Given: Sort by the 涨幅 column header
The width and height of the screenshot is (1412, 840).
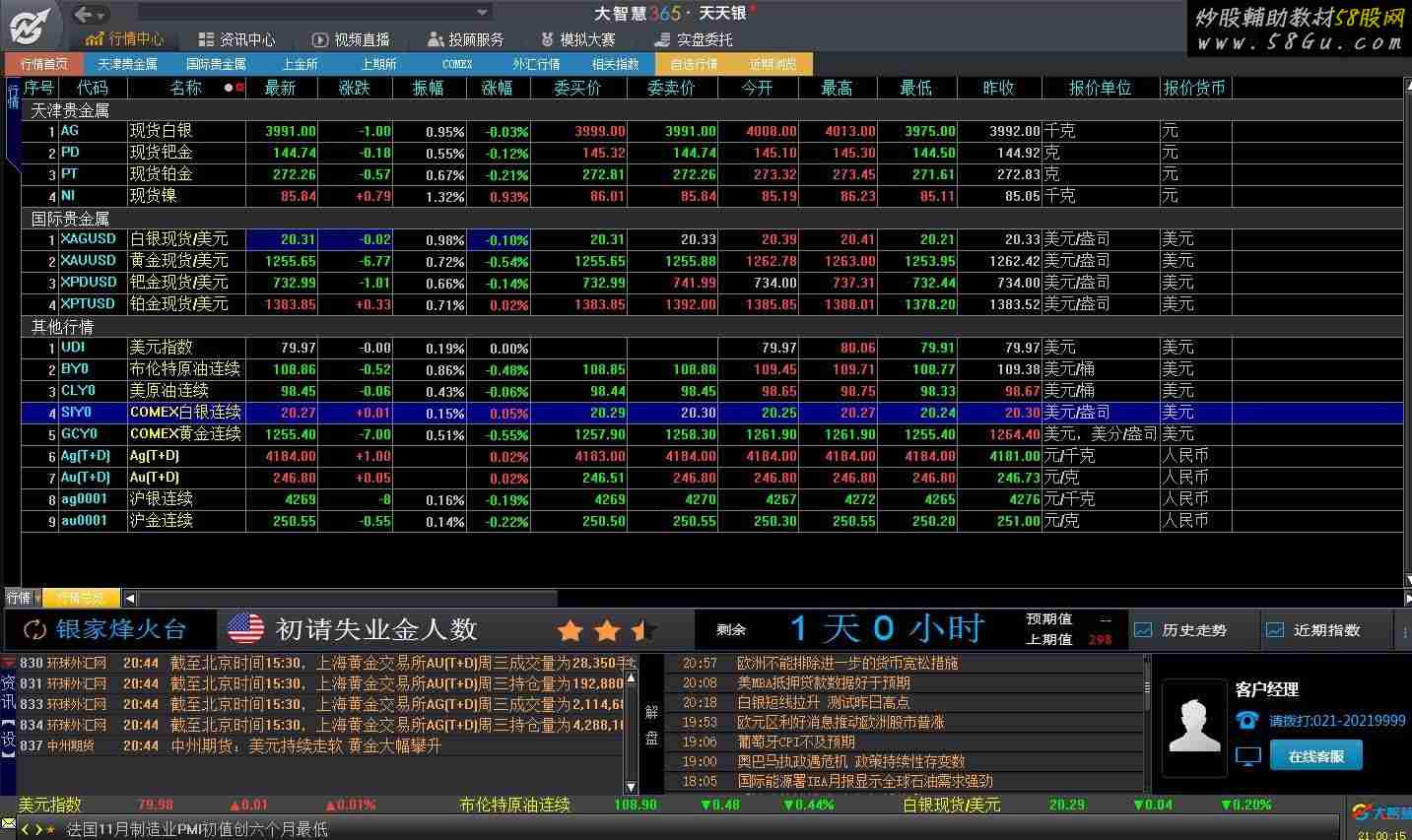Looking at the screenshot, I should tap(498, 88).
